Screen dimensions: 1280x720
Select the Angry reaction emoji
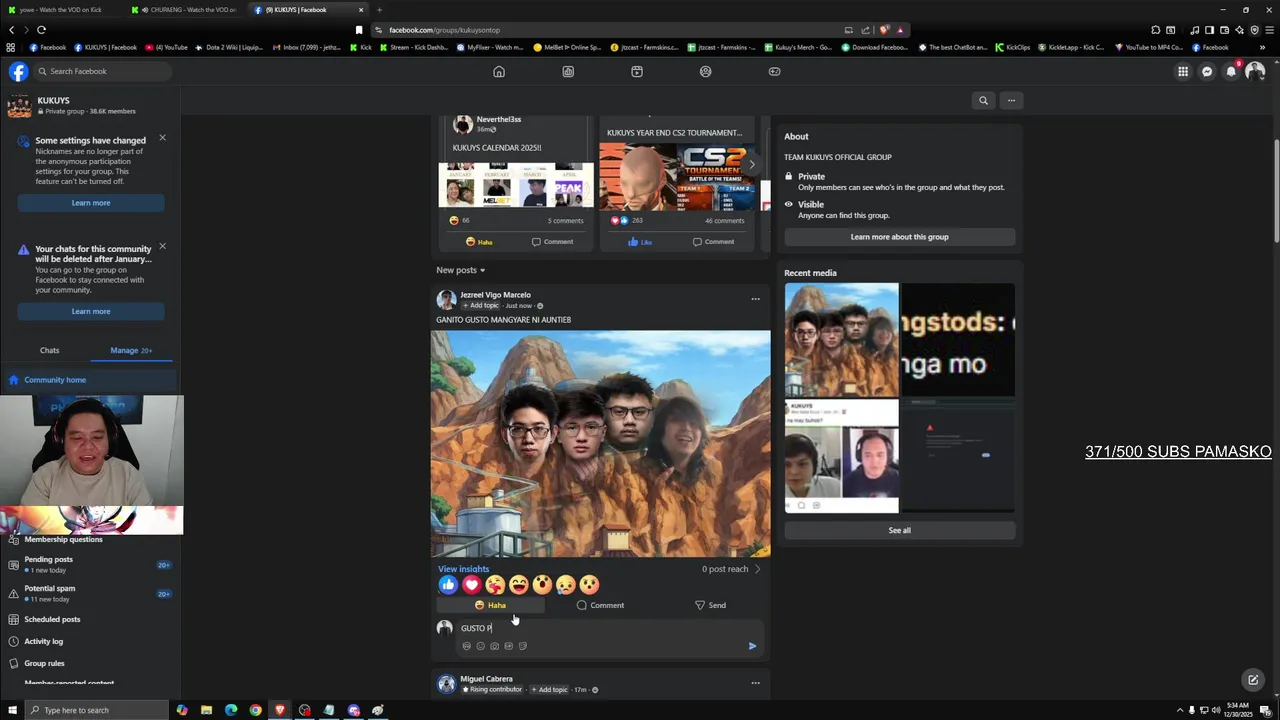tap(589, 585)
